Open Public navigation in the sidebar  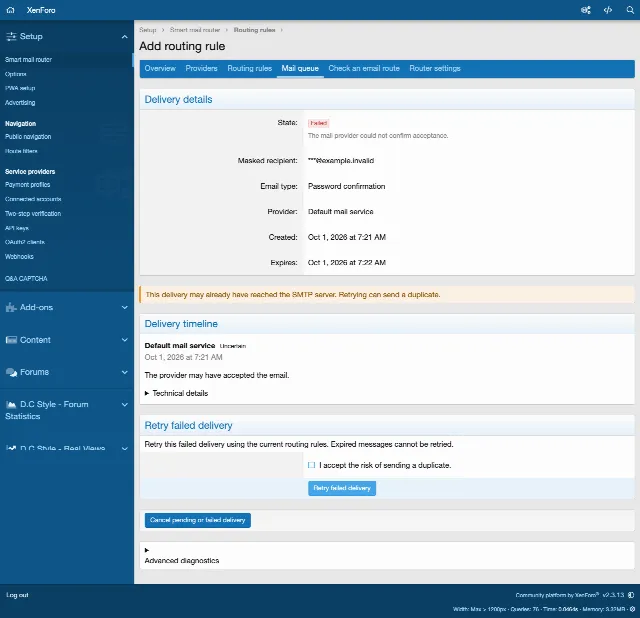[28, 136]
